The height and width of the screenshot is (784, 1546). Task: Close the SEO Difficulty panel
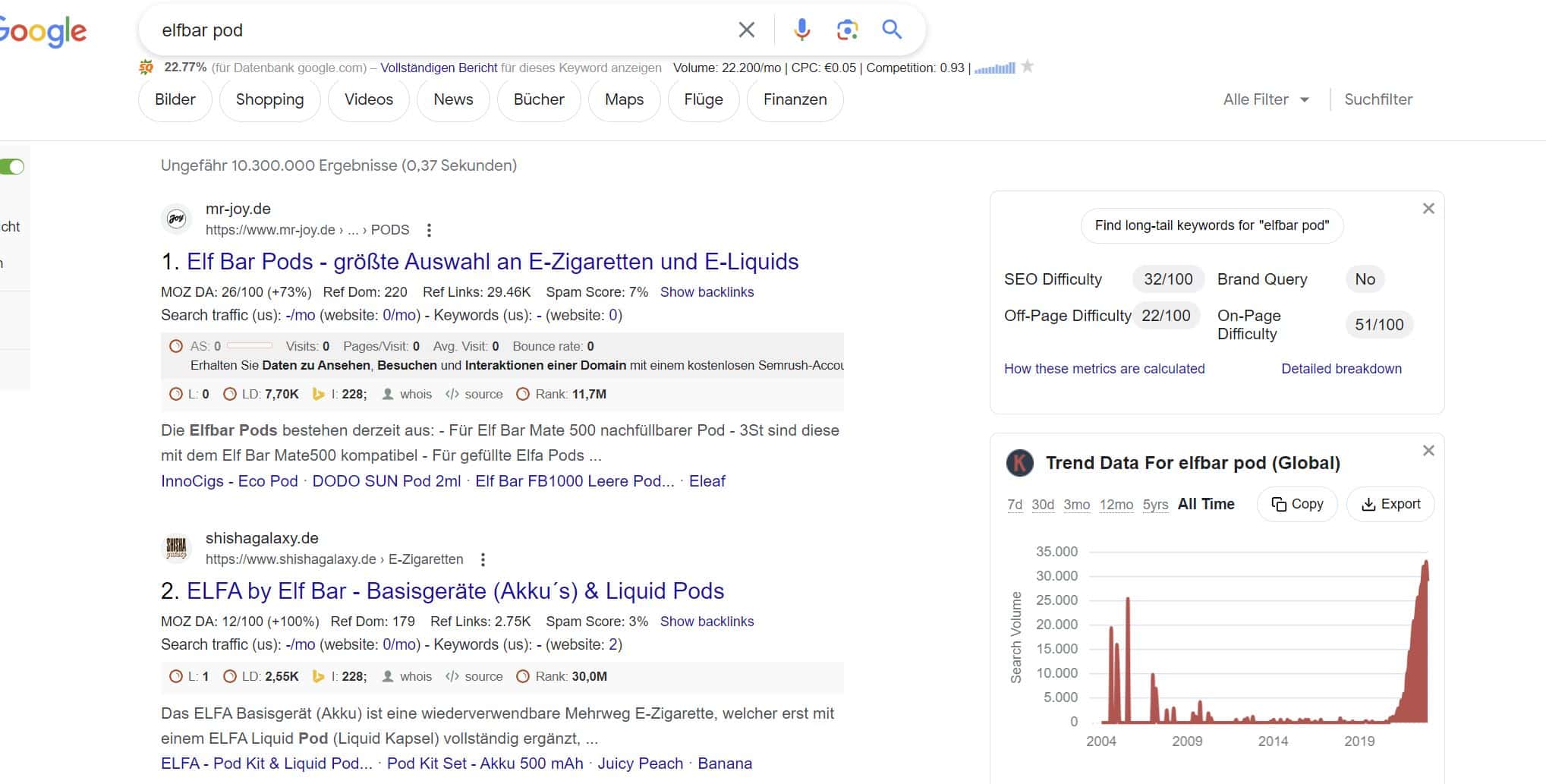[1428, 208]
